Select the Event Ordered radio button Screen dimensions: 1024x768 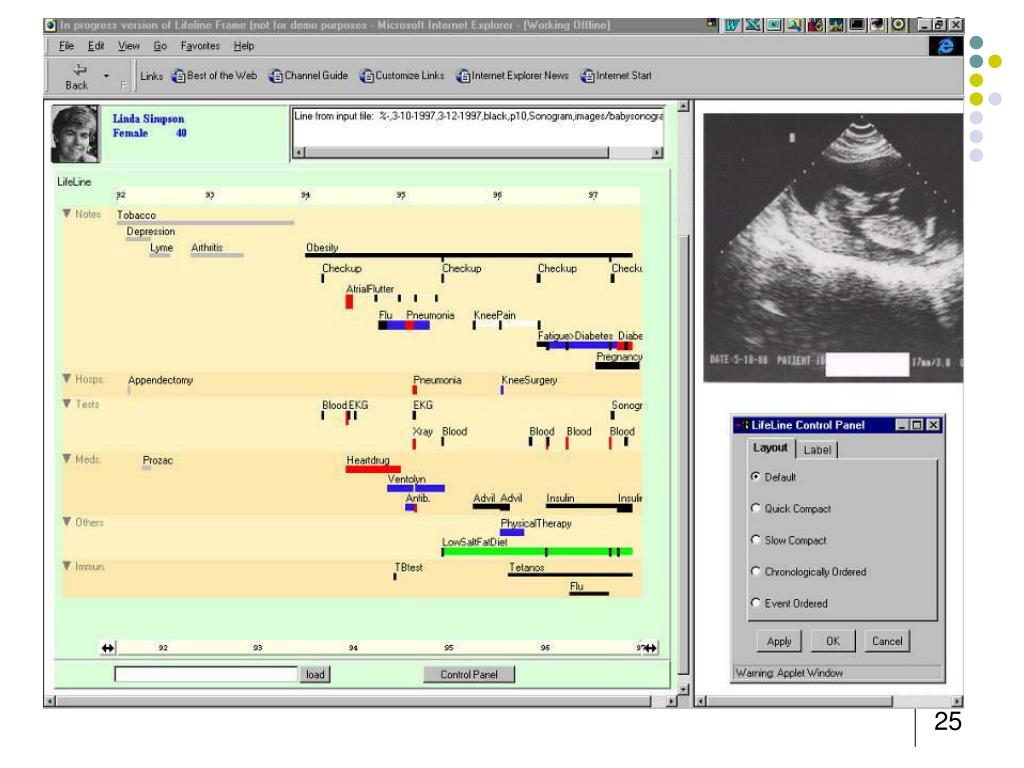pyautogui.click(x=756, y=602)
